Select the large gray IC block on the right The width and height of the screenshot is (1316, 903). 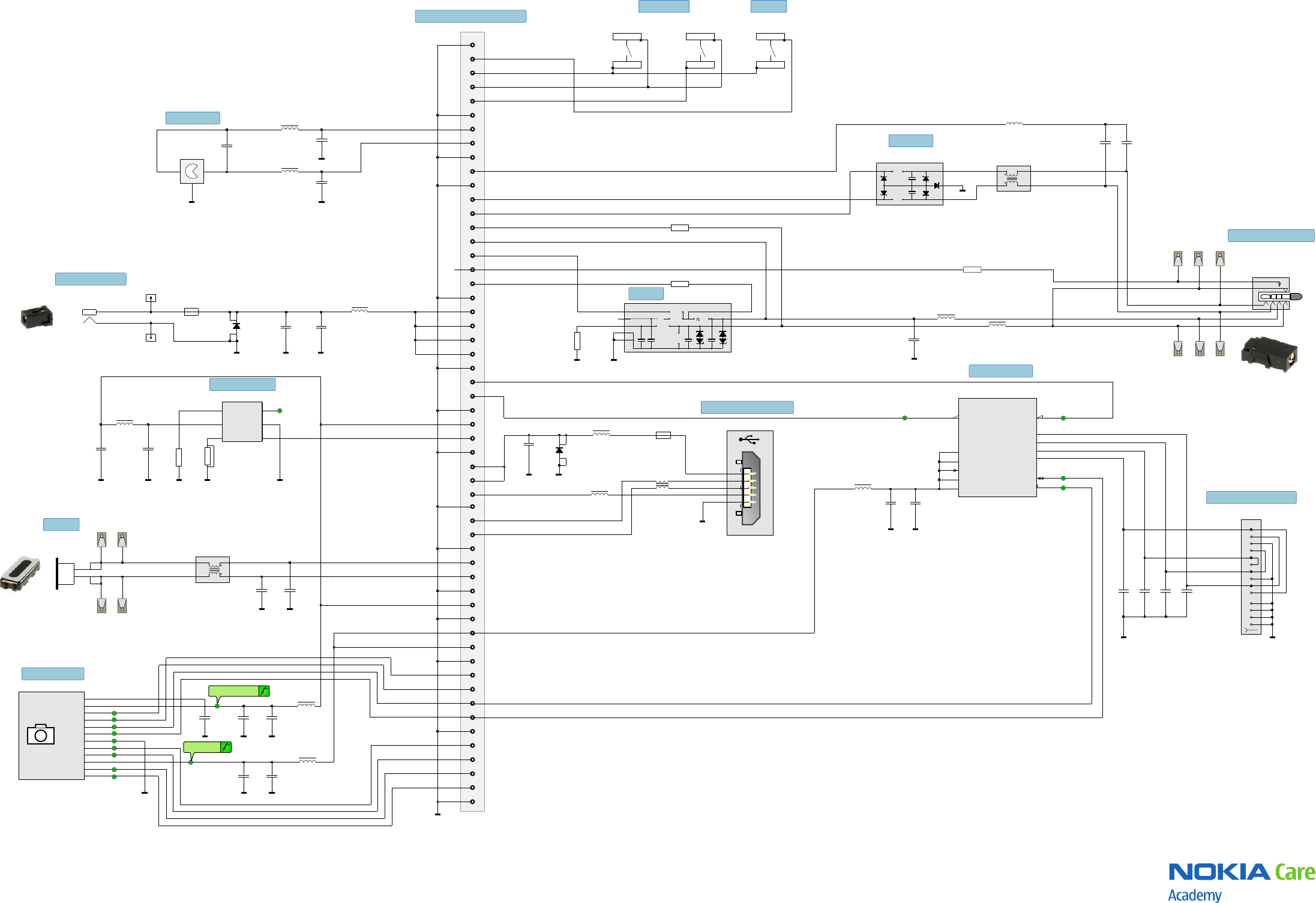(x=997, y=447)
